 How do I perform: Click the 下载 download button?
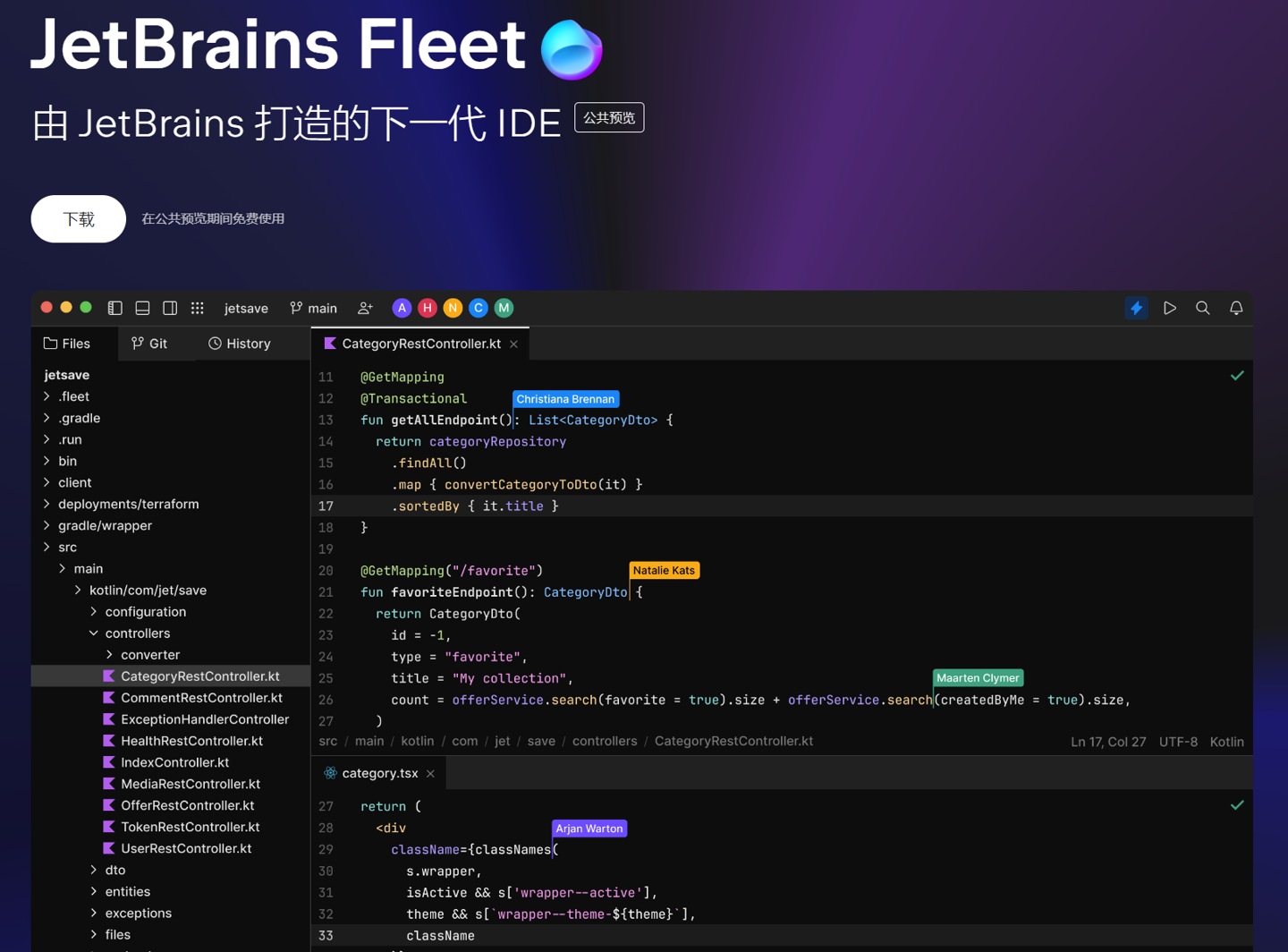click(79, 219)
